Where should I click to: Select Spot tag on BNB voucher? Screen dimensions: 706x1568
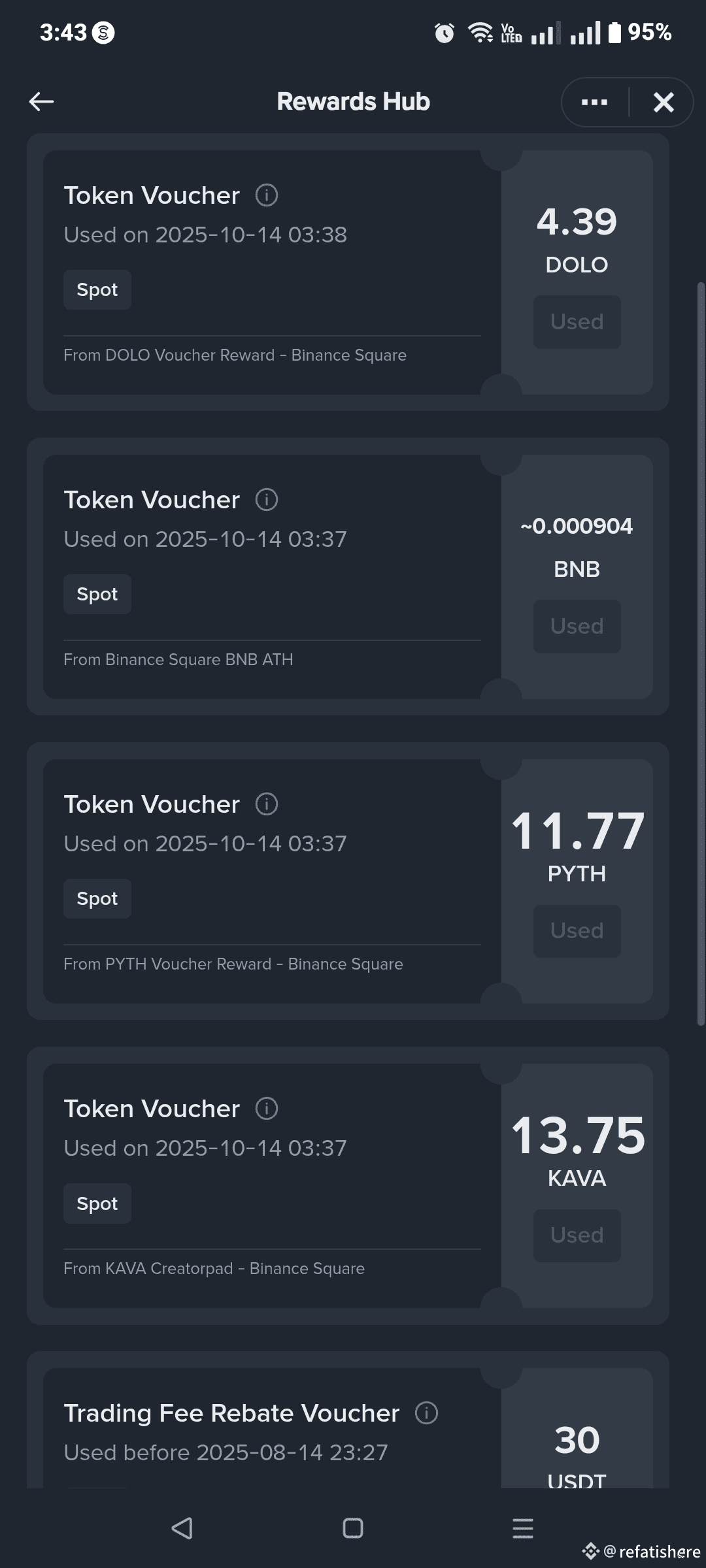click(97, 594)
